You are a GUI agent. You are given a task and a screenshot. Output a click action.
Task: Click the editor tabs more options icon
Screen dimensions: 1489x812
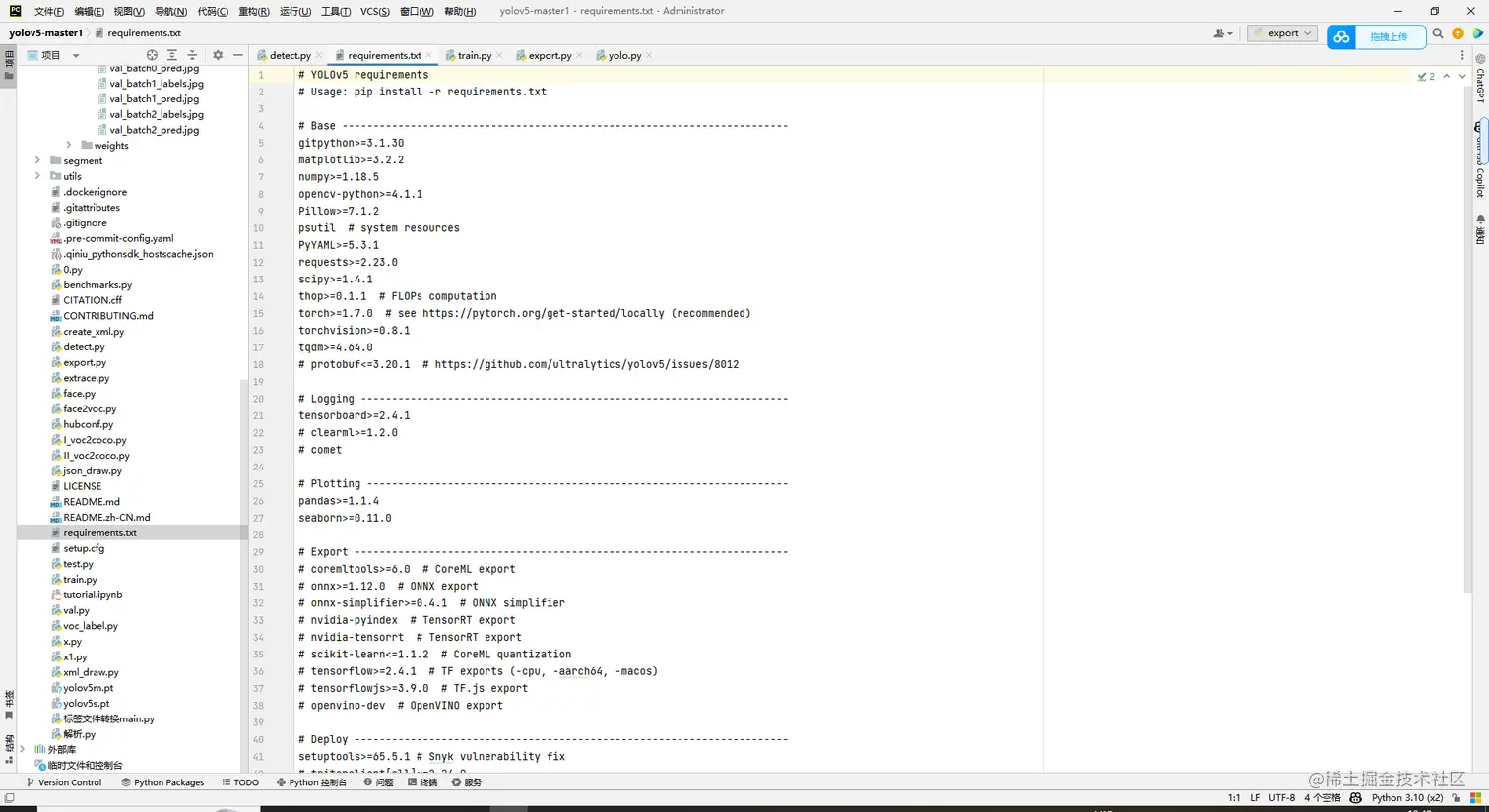[x=1462, y=56]
